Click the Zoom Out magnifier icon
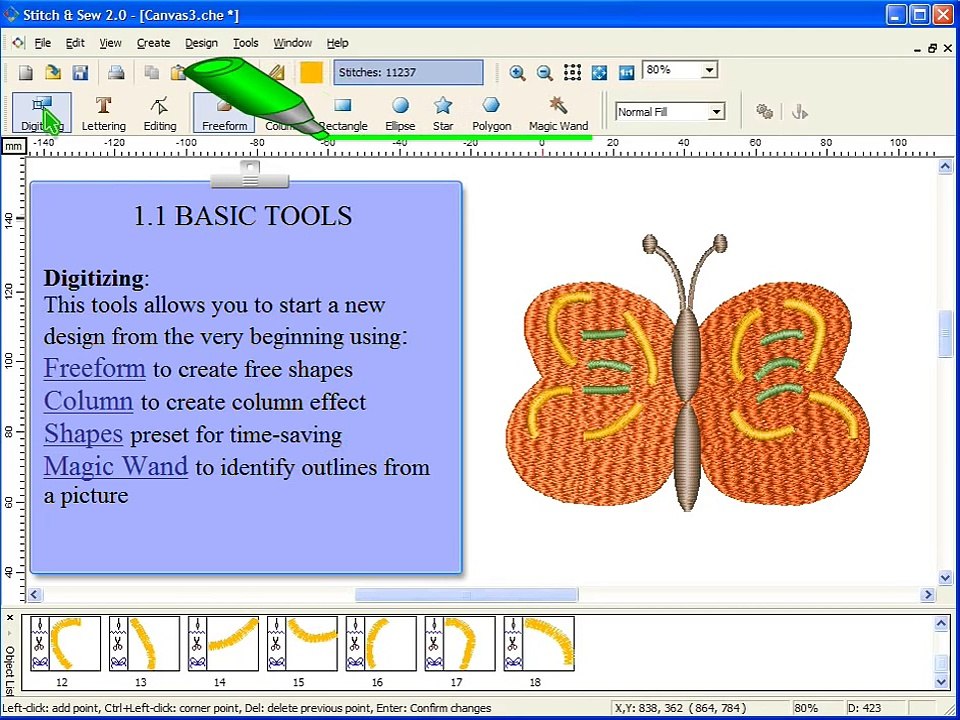Image resolution: width=960 pixels, height=720 pixels. coord(544,73)
